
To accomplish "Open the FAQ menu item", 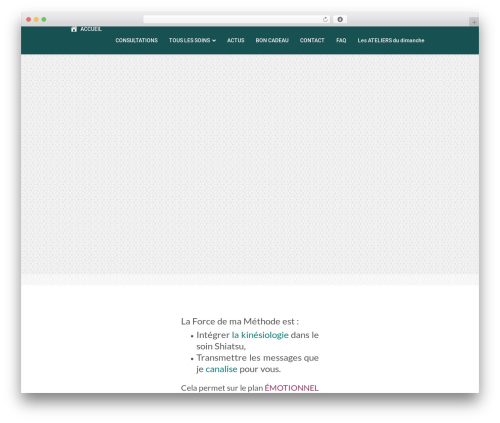I will [x=341, y=40].
